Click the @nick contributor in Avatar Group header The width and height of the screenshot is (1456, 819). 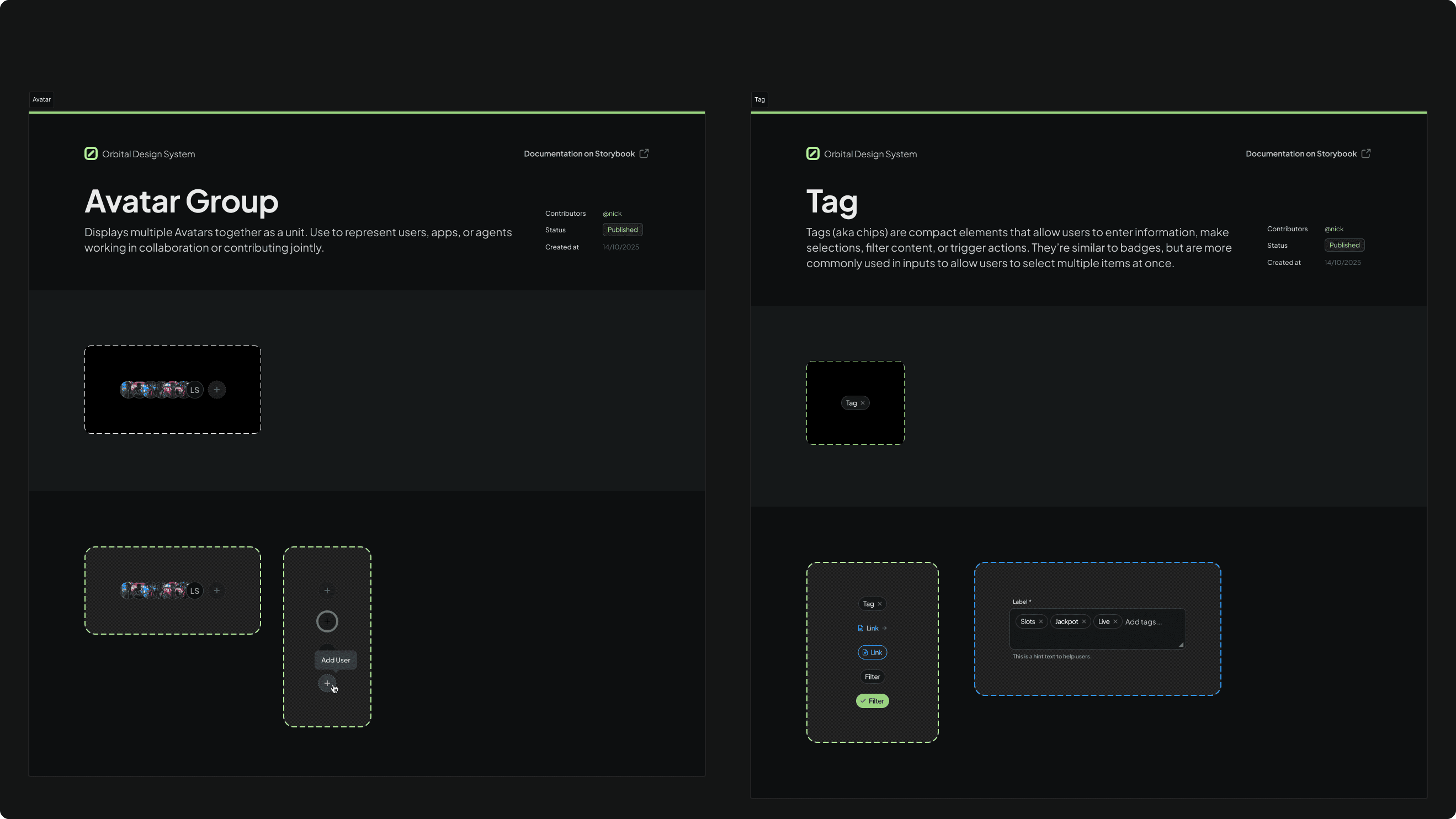pos(612,214)
